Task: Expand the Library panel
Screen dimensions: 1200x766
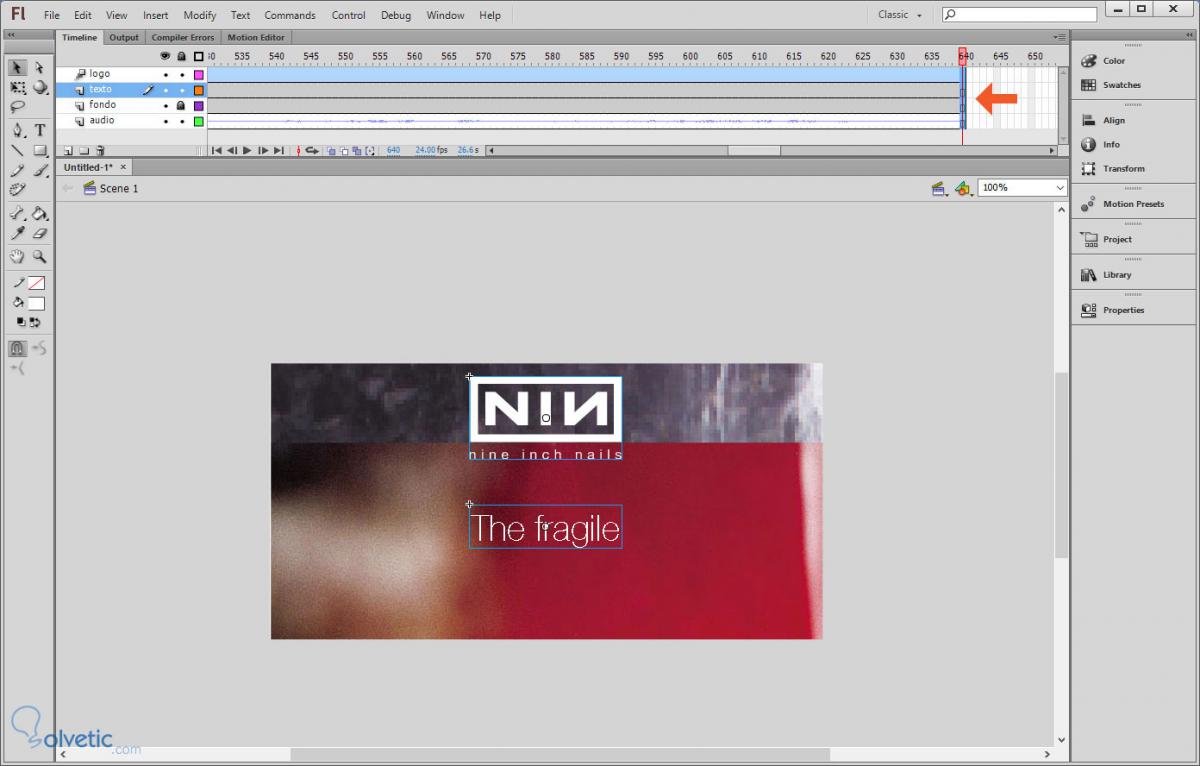Action: click(x=1106, y=275)
